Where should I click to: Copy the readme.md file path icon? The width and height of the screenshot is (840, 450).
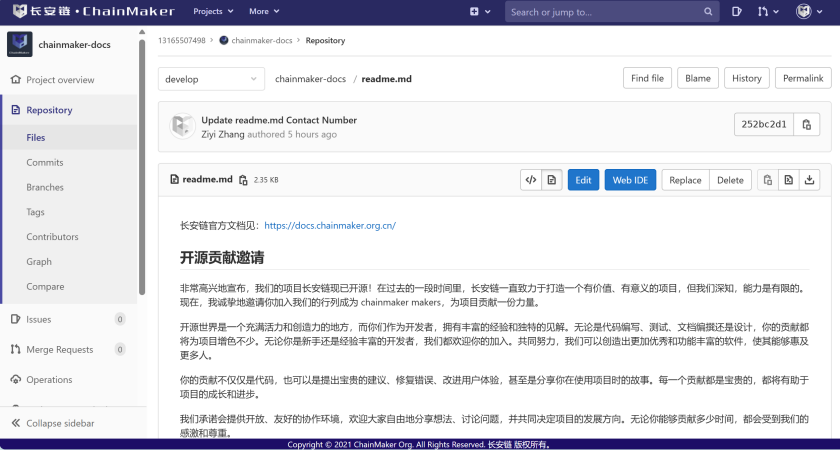click(x=243, y=180)
